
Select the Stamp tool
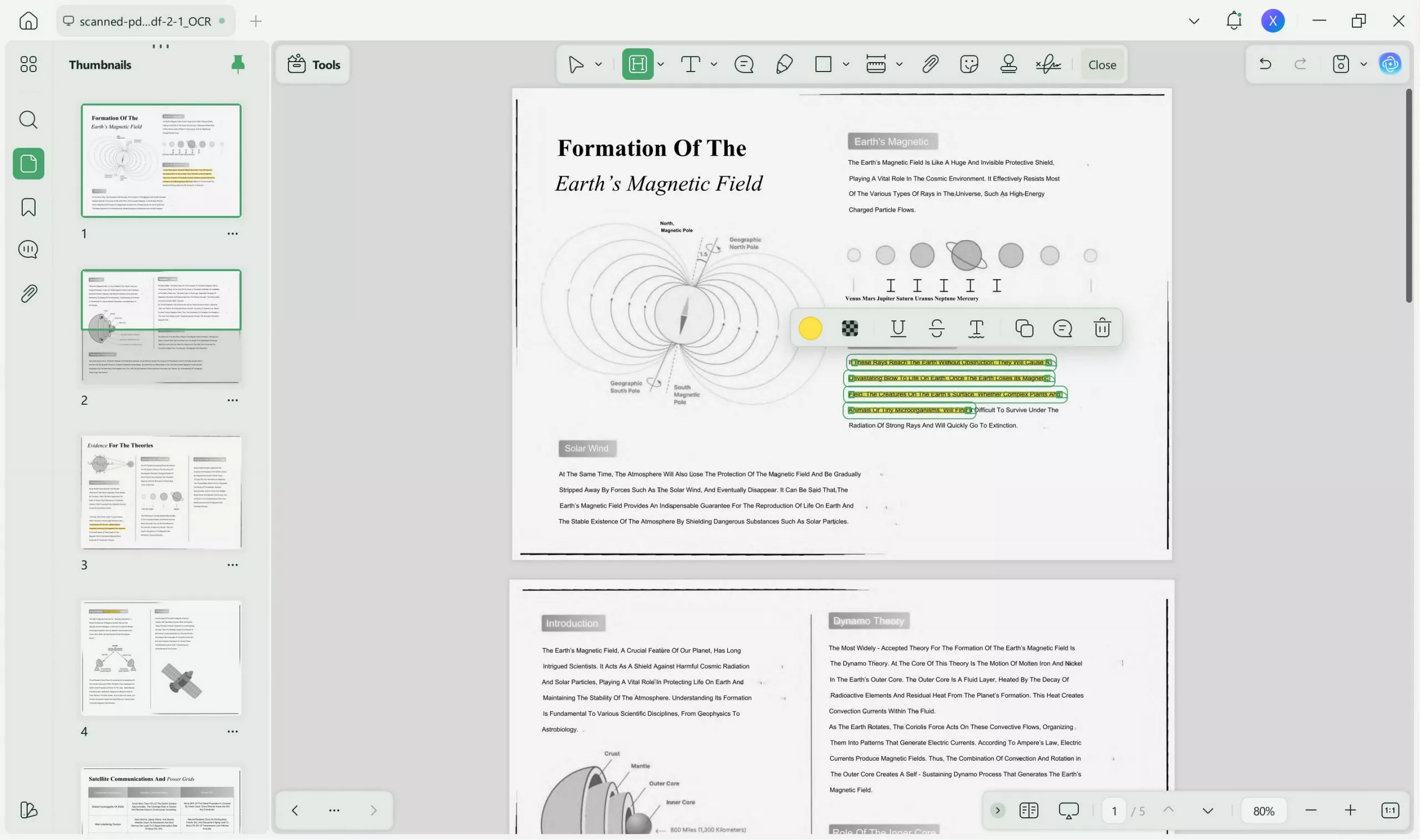pyautogui.click(x=1008, y=64)
